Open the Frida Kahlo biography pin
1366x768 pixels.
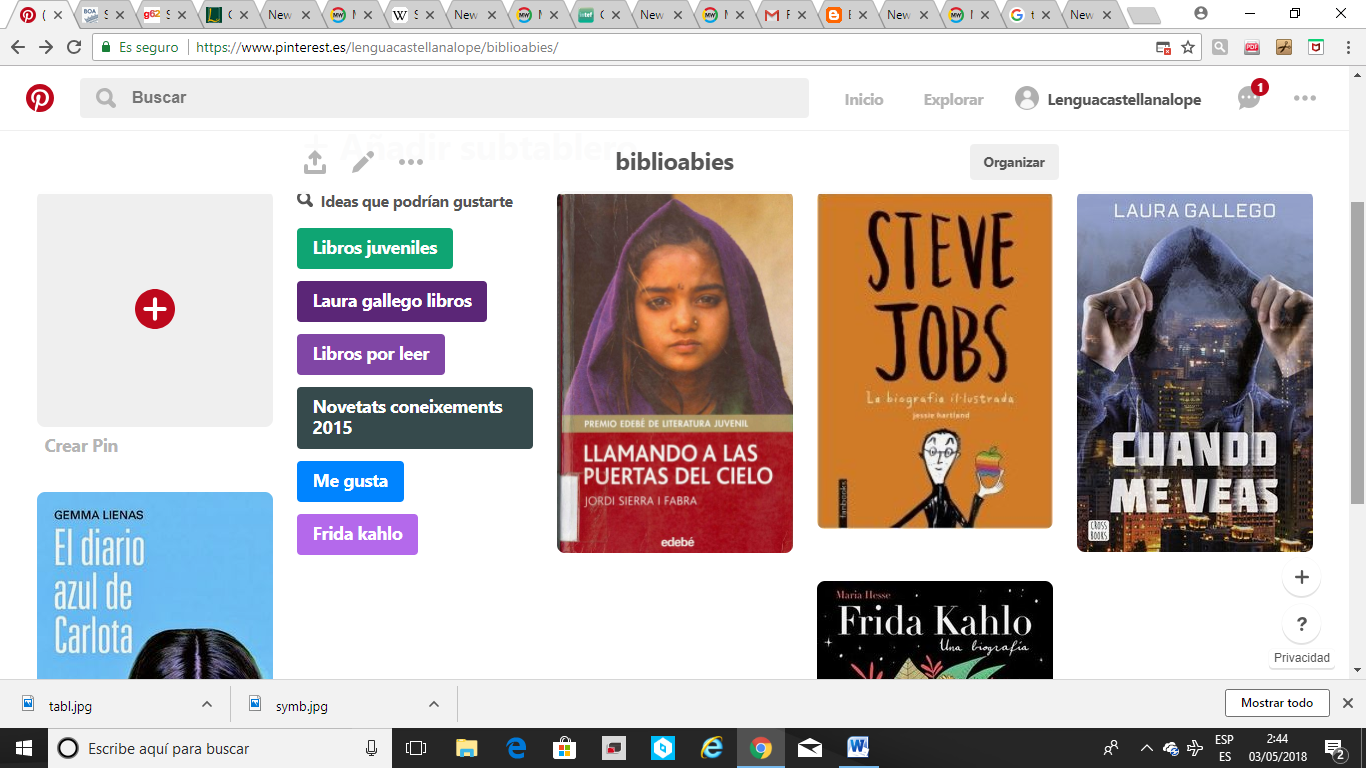click(935, 630)
